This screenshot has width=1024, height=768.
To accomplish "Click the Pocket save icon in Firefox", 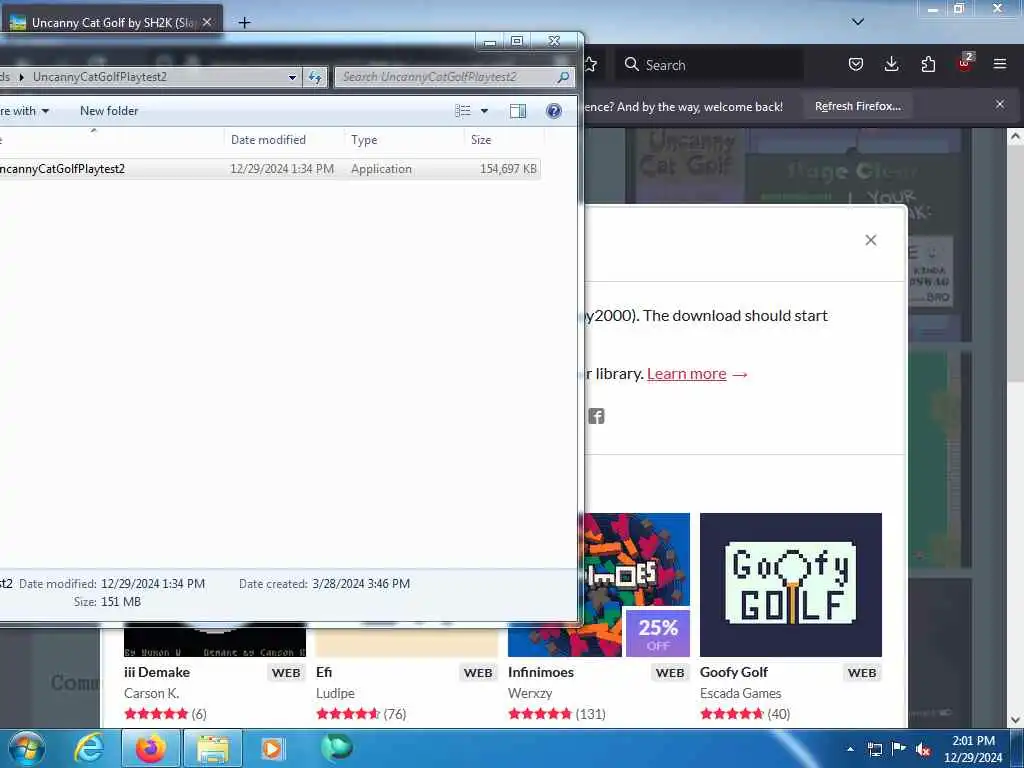I will point(856,64).
